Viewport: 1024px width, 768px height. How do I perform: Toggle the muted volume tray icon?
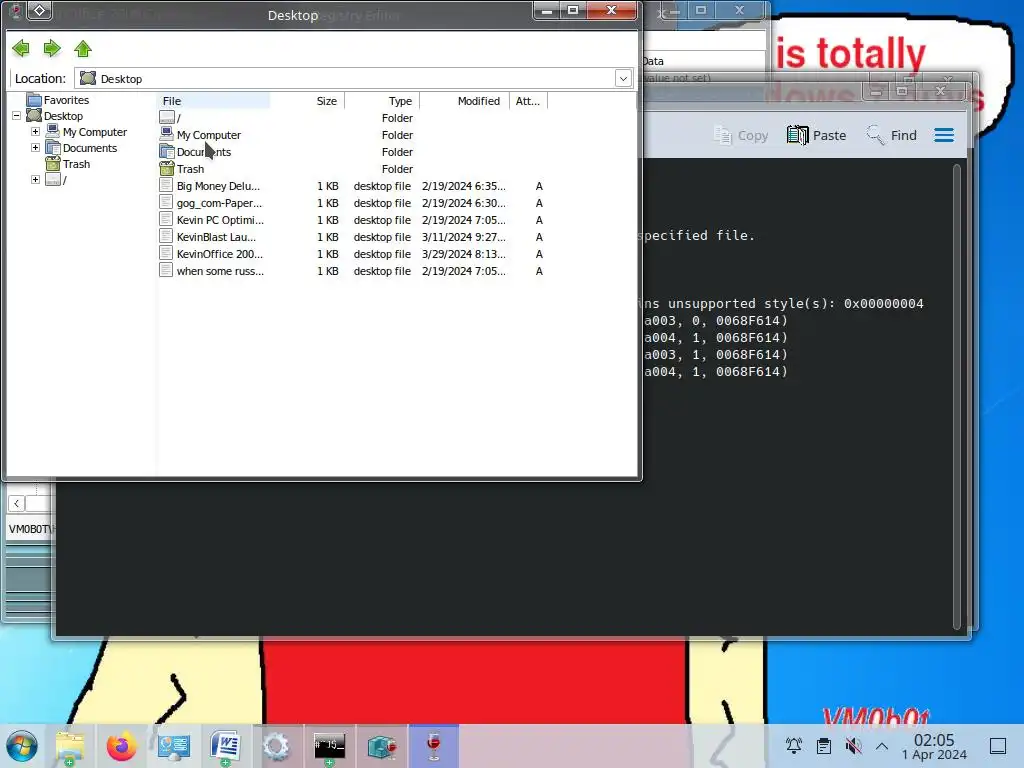853,745
